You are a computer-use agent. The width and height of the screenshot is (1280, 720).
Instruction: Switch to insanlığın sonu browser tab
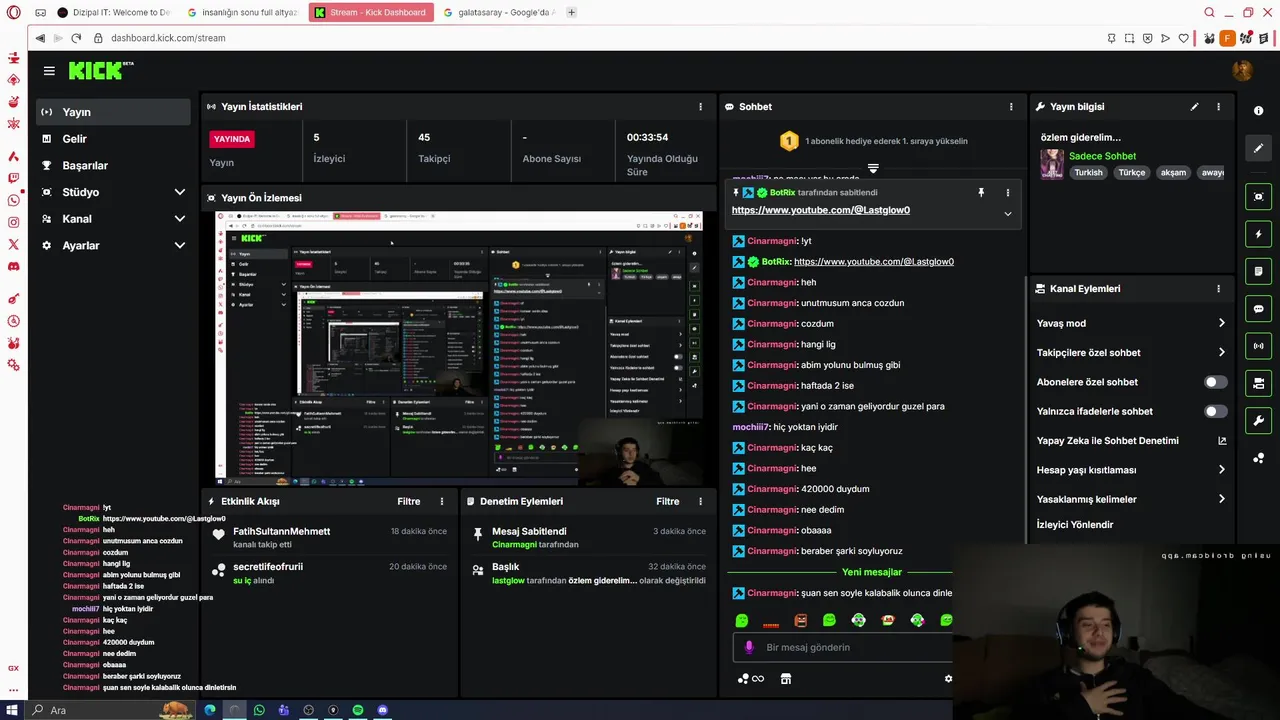(x=243, y=12)
